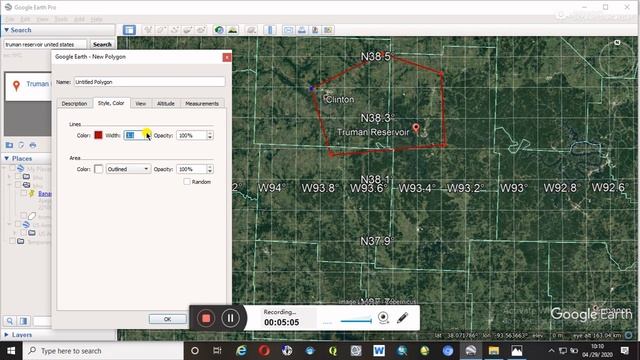This screenshot has width=640, height=360.
Task: Switch to the Style, Color tab
Action: (111, 103)
